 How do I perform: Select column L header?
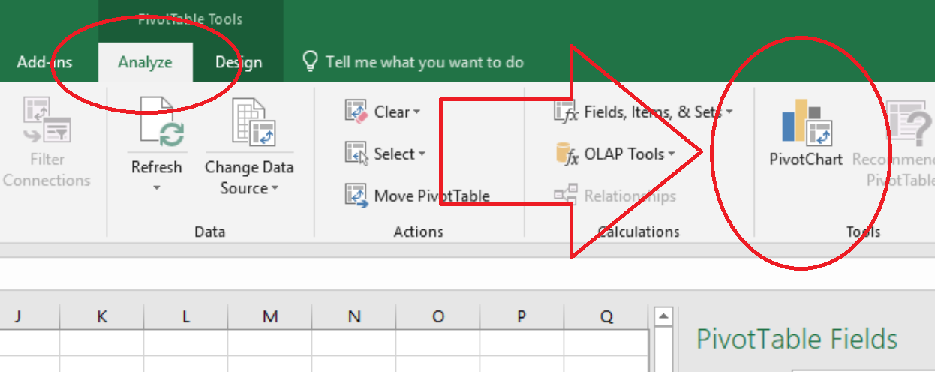pos(186,317)
